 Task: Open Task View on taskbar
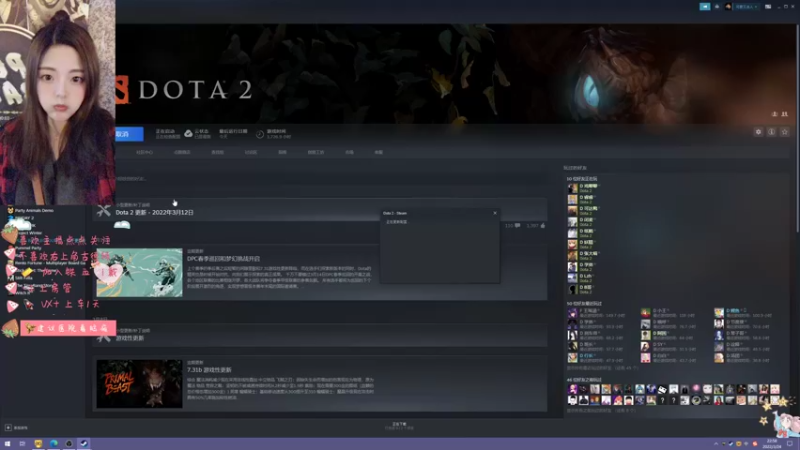(22, 444)
